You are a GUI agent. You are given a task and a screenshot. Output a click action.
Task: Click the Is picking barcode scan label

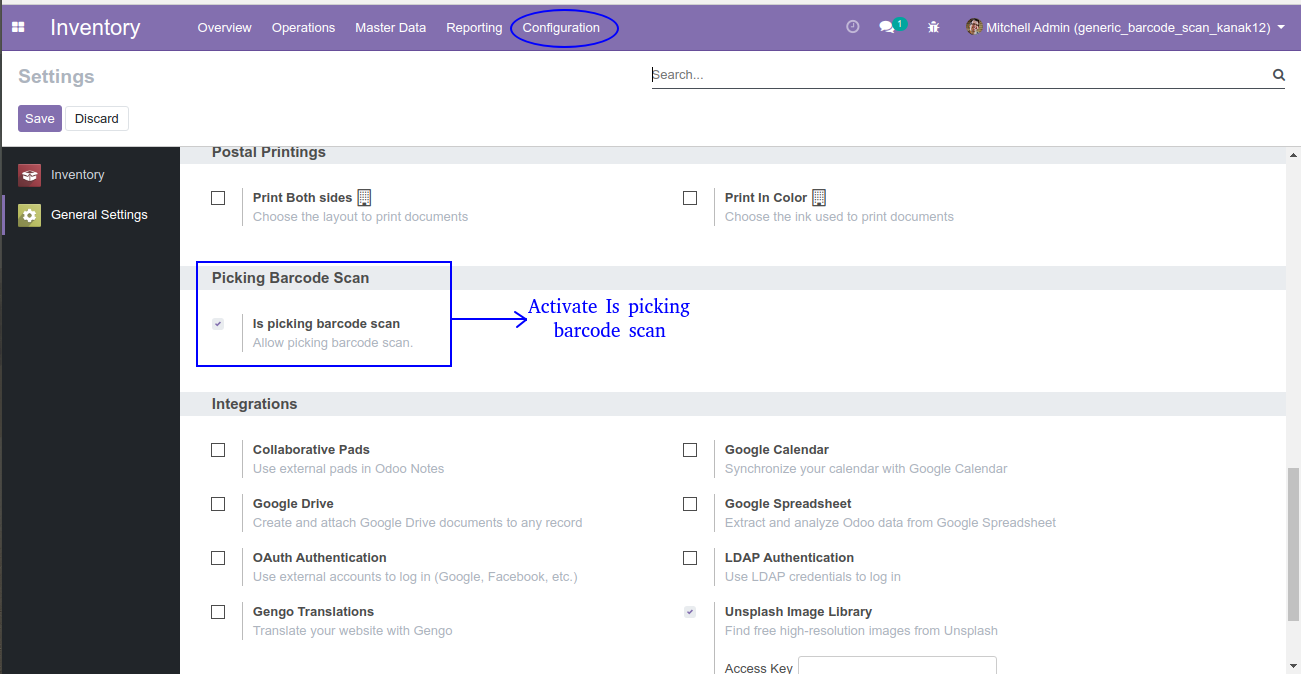tap(326, 324)
